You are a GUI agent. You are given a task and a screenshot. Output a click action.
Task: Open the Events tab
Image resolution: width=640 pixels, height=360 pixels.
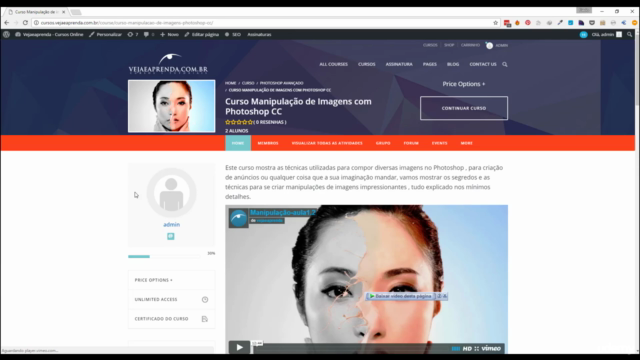click(x=440, y=143)
